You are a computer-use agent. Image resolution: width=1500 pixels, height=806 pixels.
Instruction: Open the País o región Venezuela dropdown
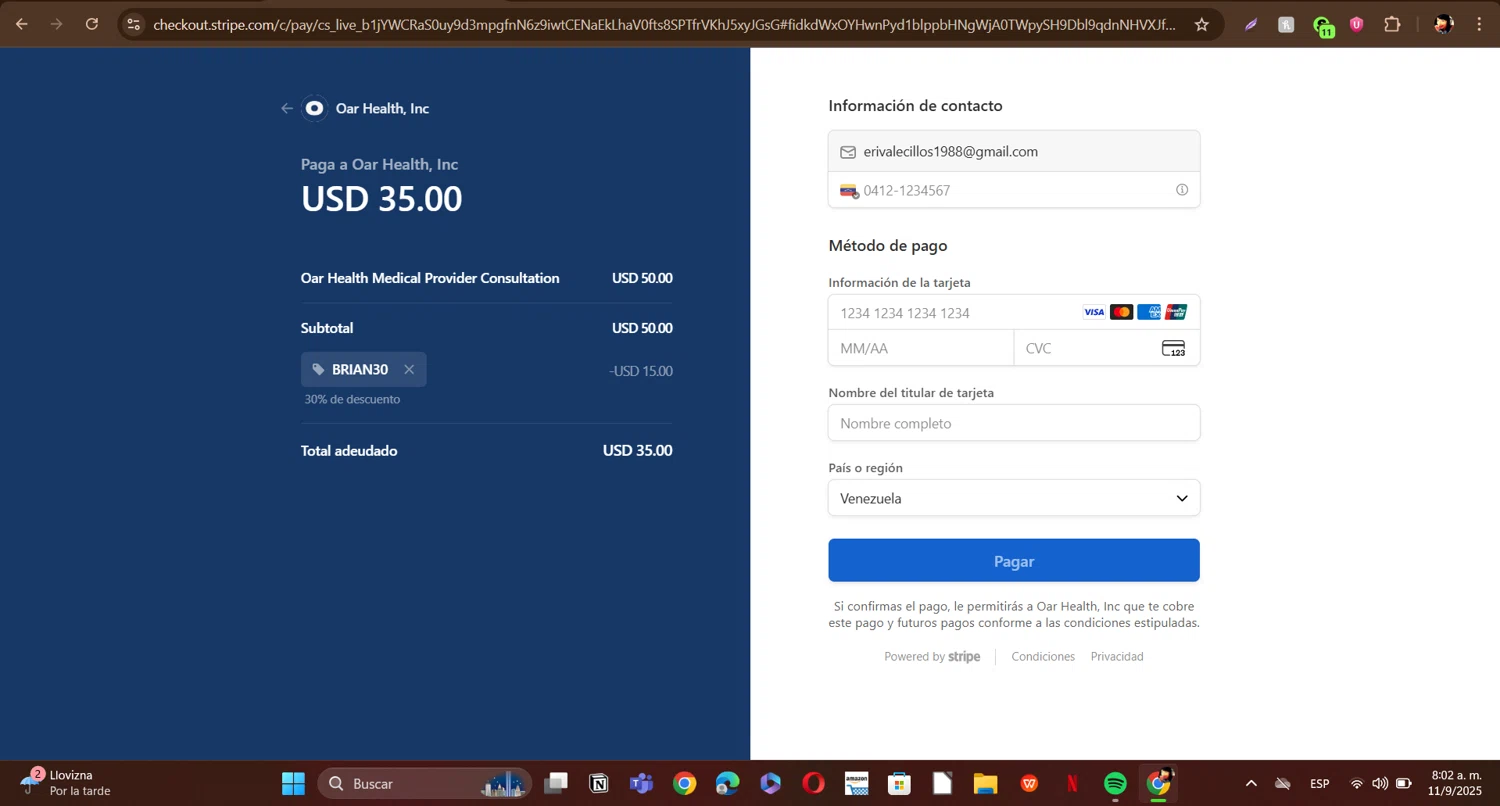1014,498
